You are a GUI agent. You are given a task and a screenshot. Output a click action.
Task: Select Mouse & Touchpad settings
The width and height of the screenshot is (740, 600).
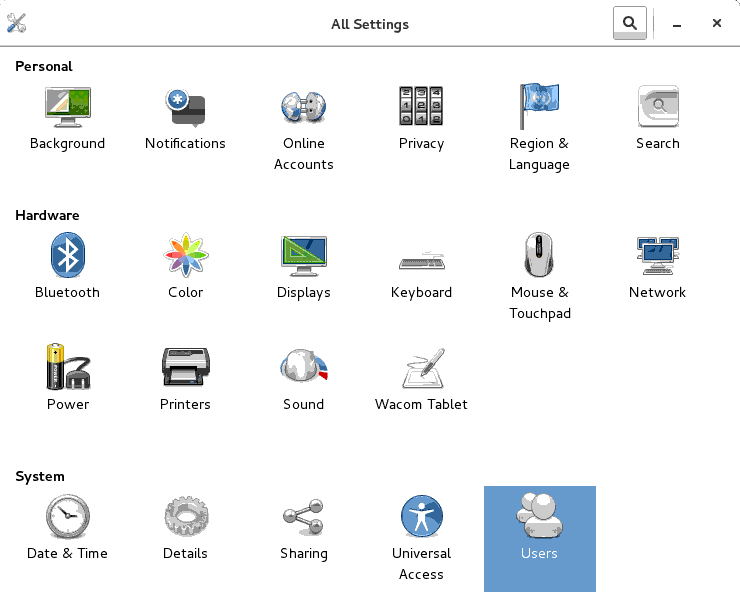pyautogui.click(x=539, y=256)
